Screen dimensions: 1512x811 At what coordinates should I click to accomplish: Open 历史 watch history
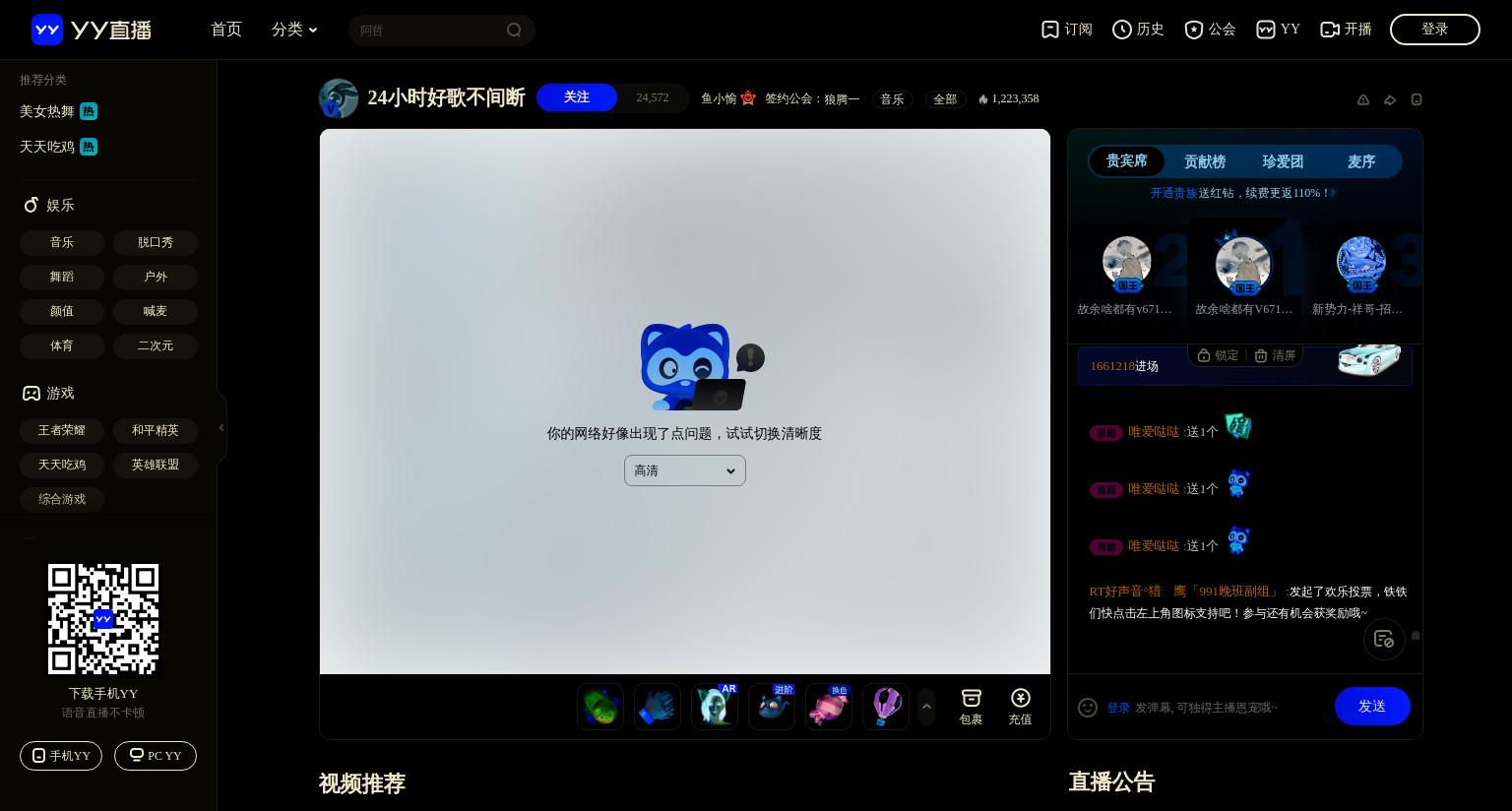1139,30
